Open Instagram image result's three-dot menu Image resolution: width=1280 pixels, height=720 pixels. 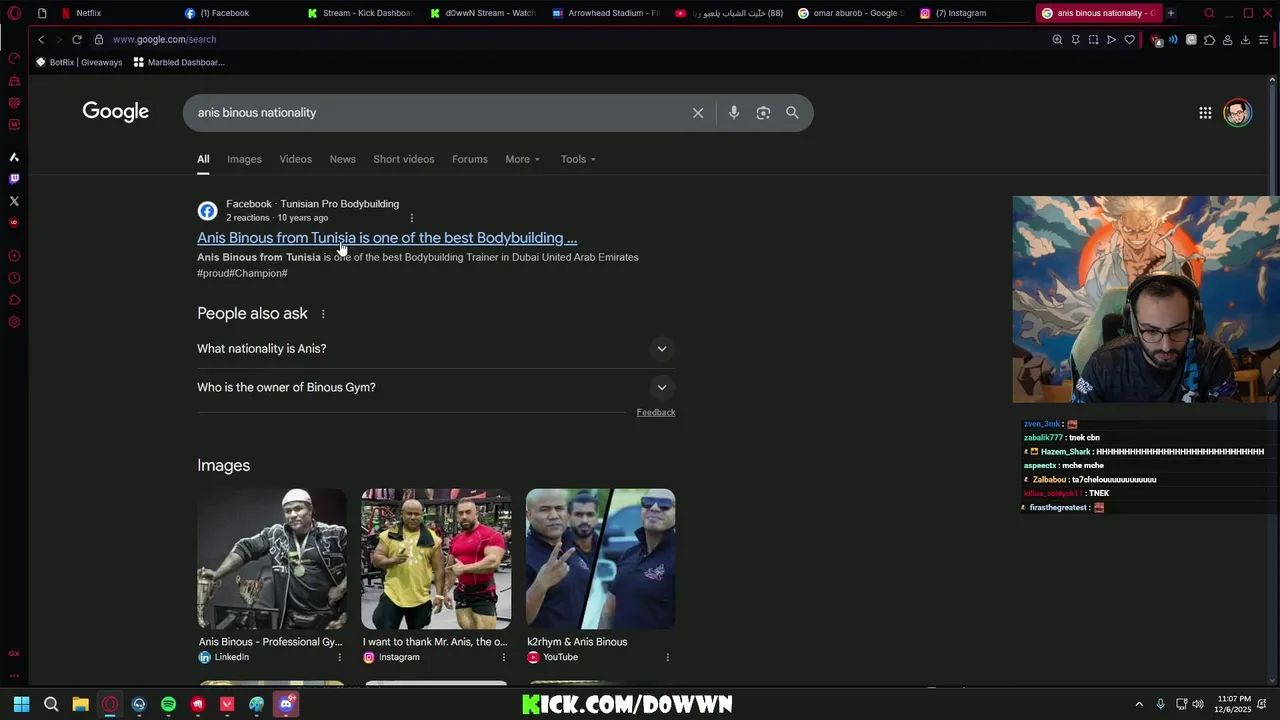tap(503, 657)
